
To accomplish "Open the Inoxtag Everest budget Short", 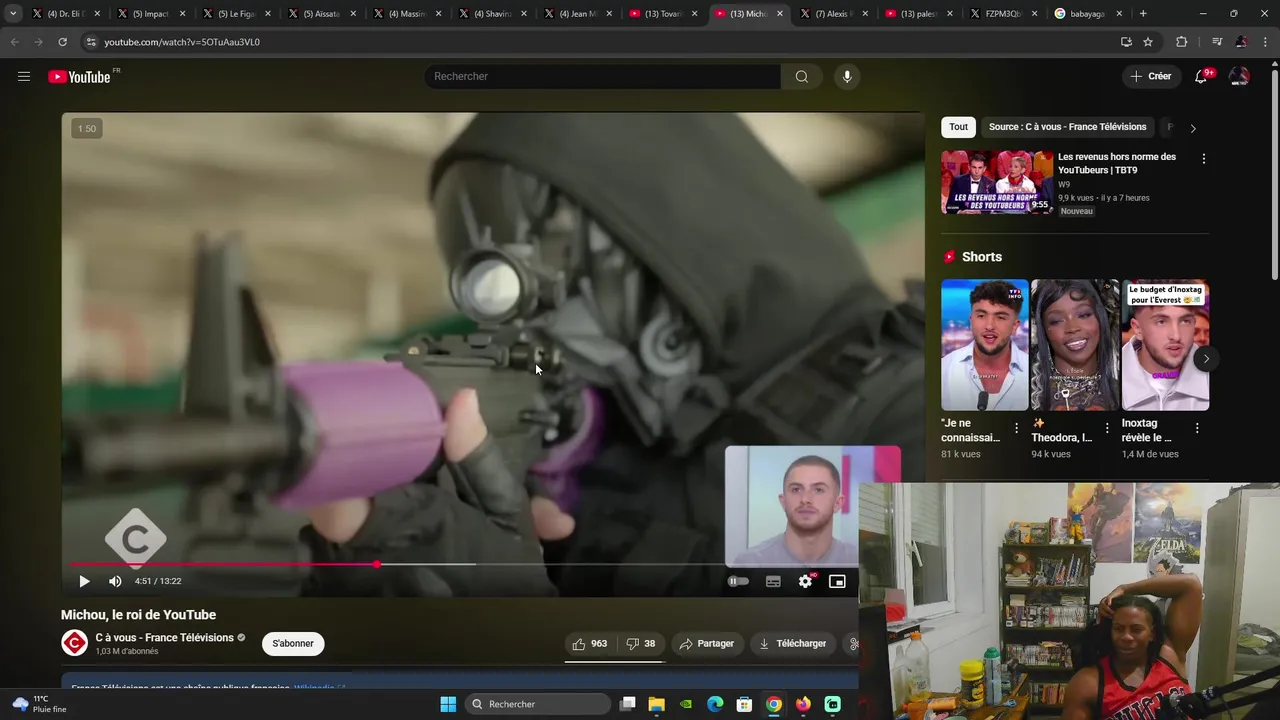I will click(1165, 345).
